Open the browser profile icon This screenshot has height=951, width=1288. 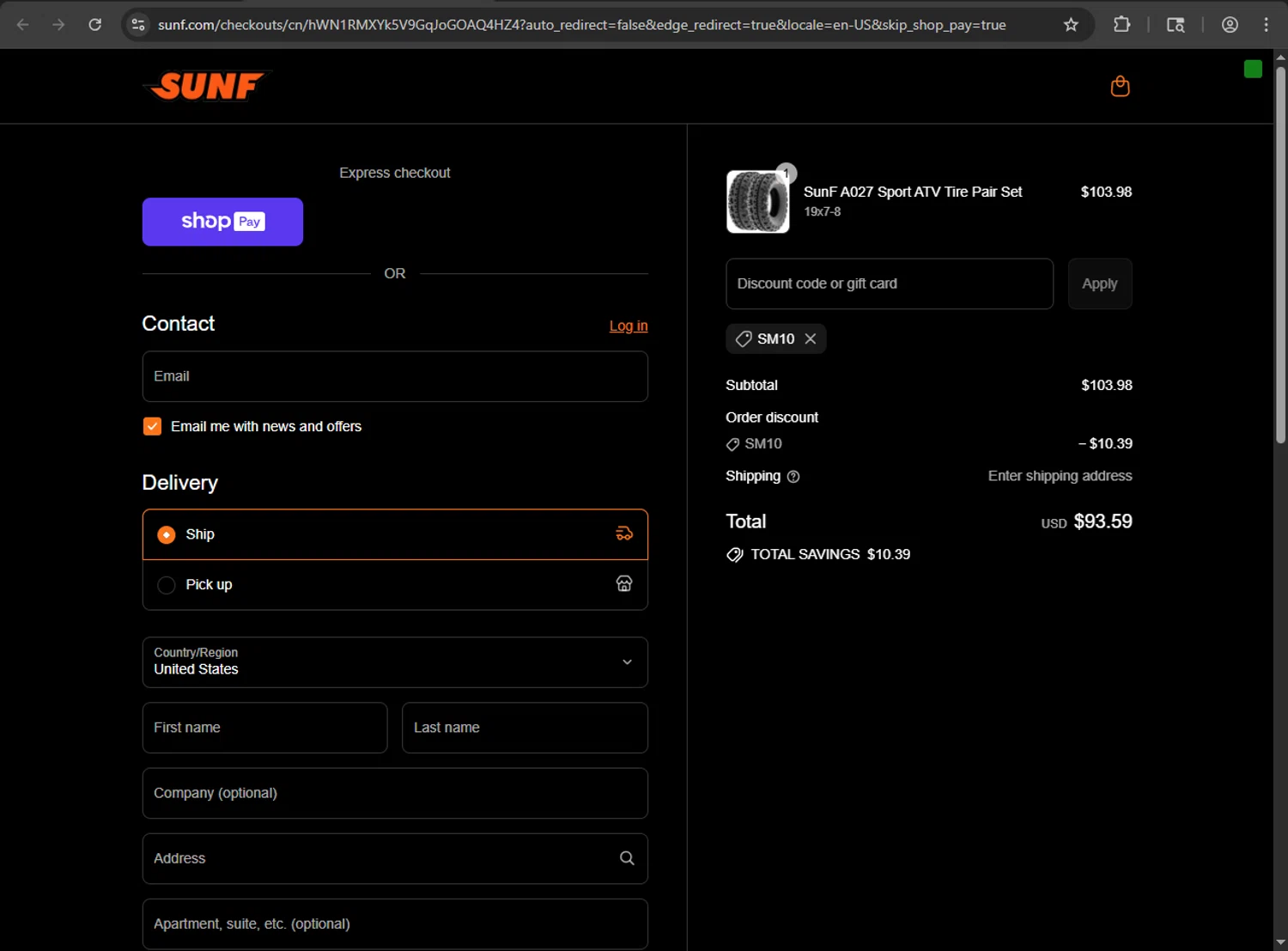[1230, 25]
